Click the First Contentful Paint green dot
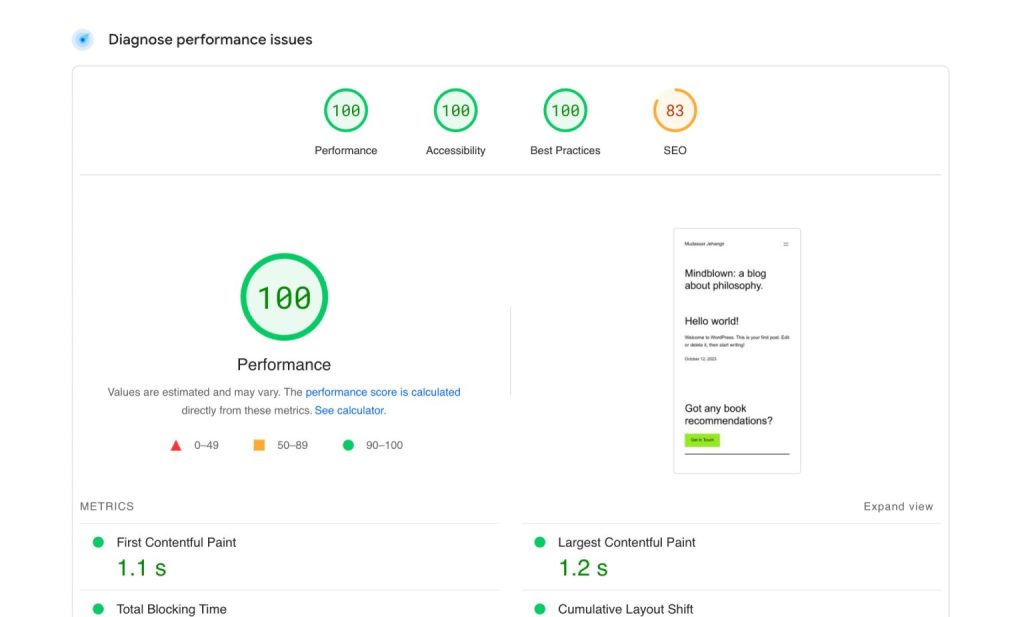The height and width of the screenshot is (617, 1024). tap(98, 542)
